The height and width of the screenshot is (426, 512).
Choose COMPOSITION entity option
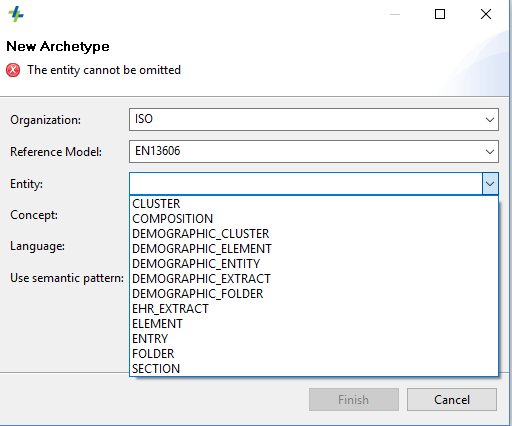(x=314, y=219)
